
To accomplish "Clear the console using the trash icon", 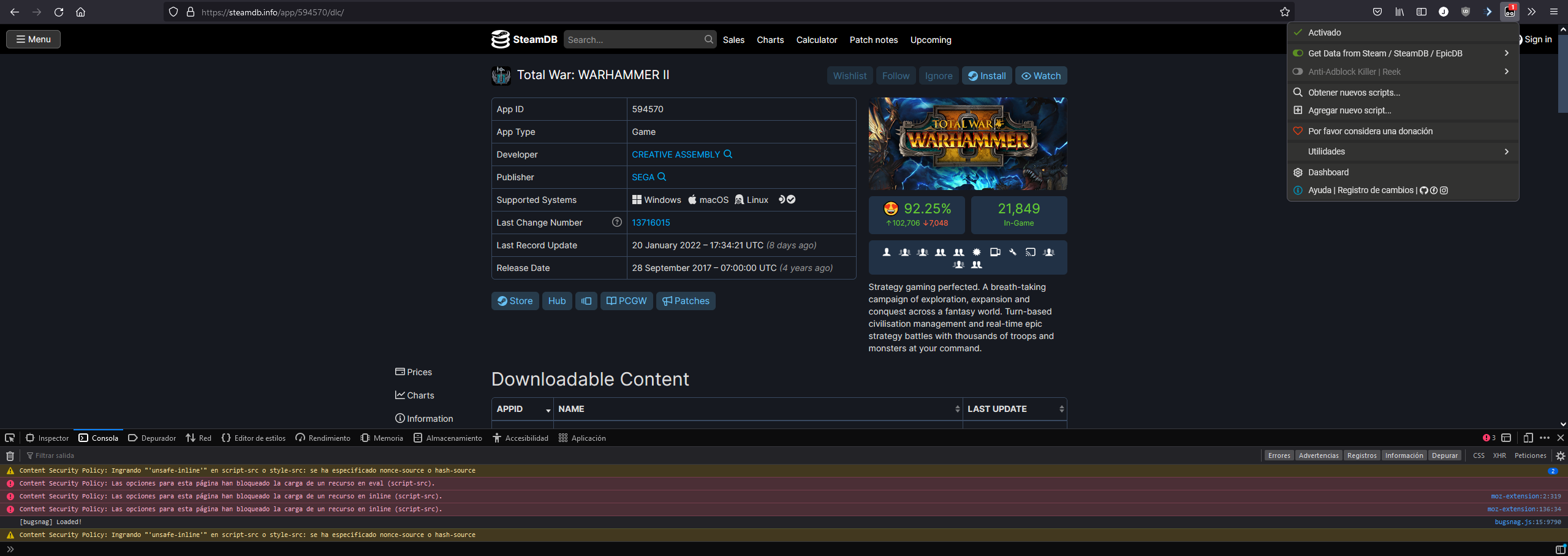I will (10, 455).
